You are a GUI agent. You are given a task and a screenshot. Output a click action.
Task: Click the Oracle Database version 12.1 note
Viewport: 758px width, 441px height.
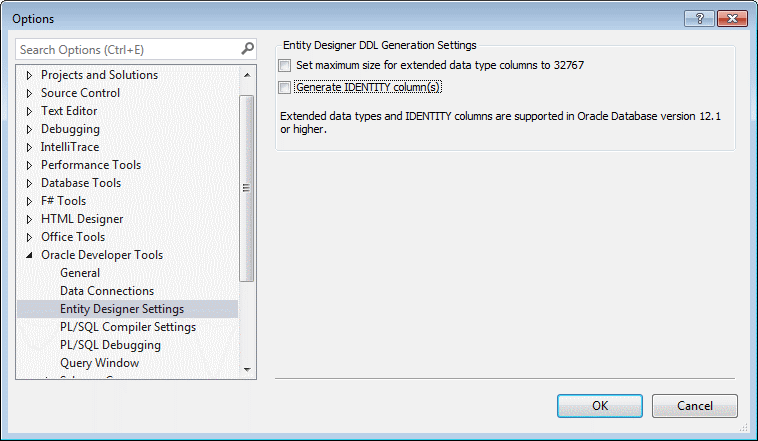point(500,123)
